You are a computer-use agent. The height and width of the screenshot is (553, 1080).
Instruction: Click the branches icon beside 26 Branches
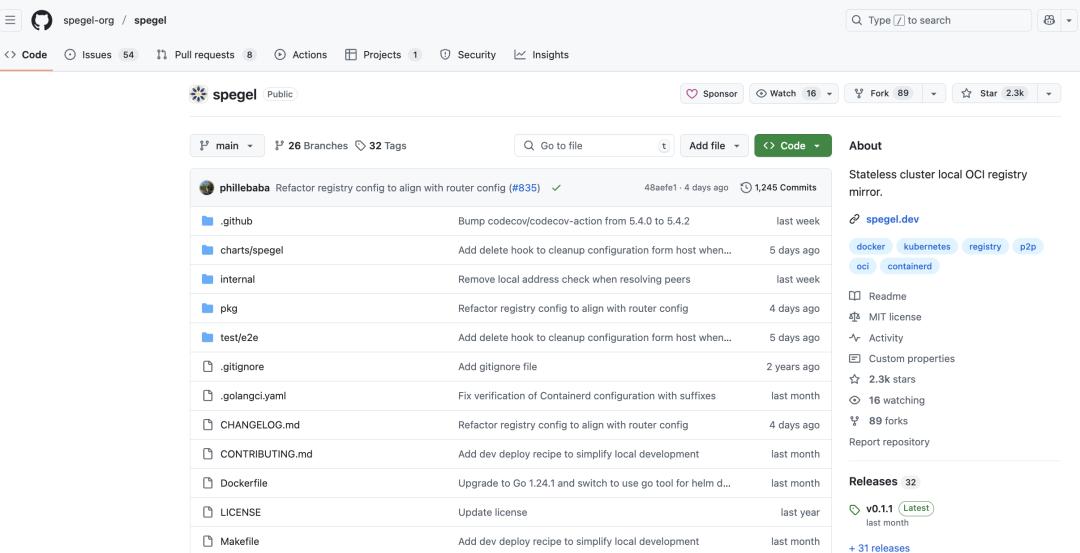point(279,145)
